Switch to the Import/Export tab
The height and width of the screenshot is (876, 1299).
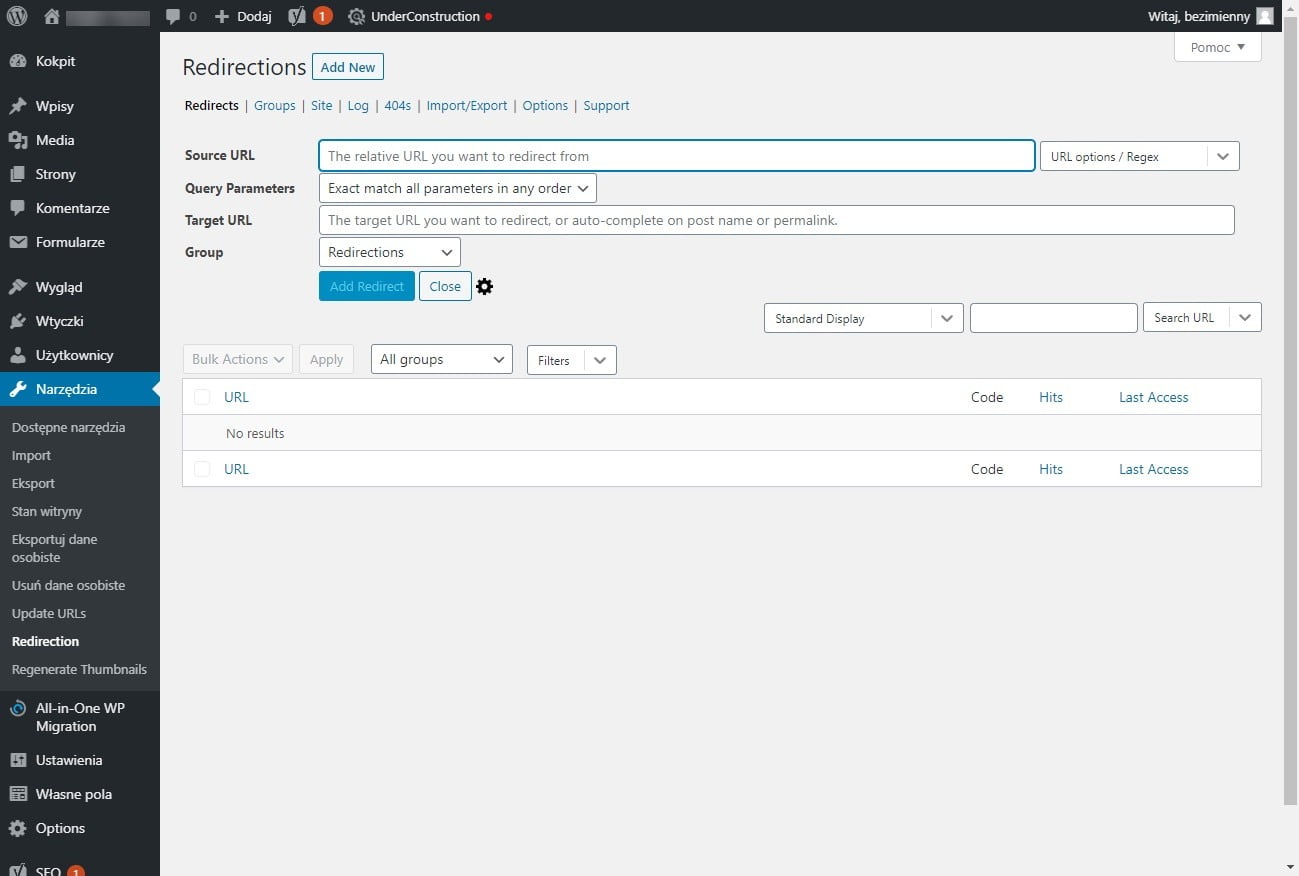click(x=467, y=105)
